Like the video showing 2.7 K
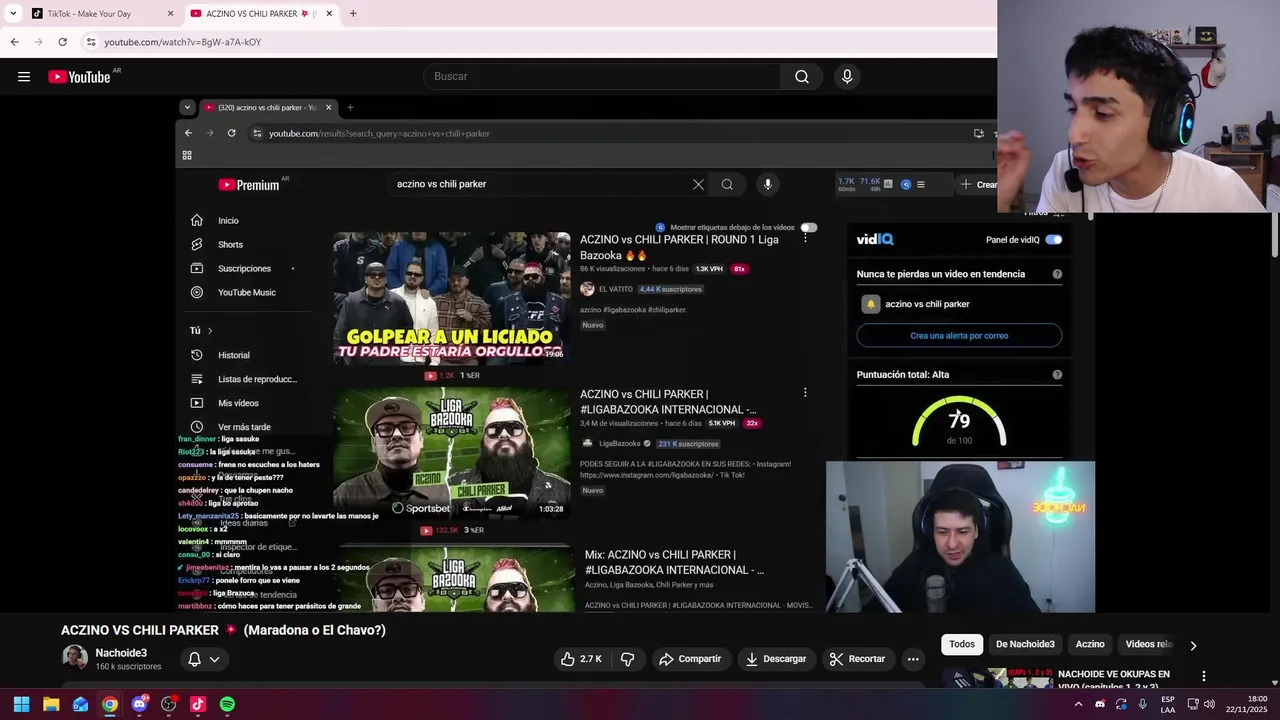Image resolution: width=1280 pixels, height=720 pixels. (581, 659)
